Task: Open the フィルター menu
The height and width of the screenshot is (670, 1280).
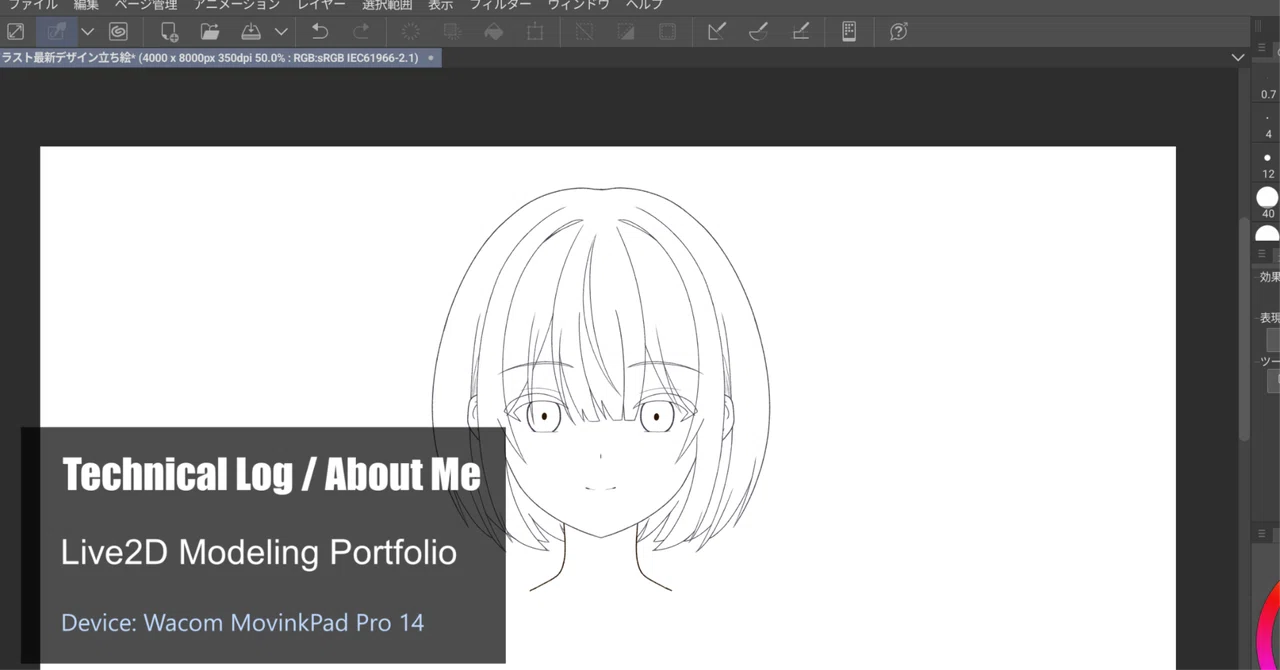Action: (500, 5)
